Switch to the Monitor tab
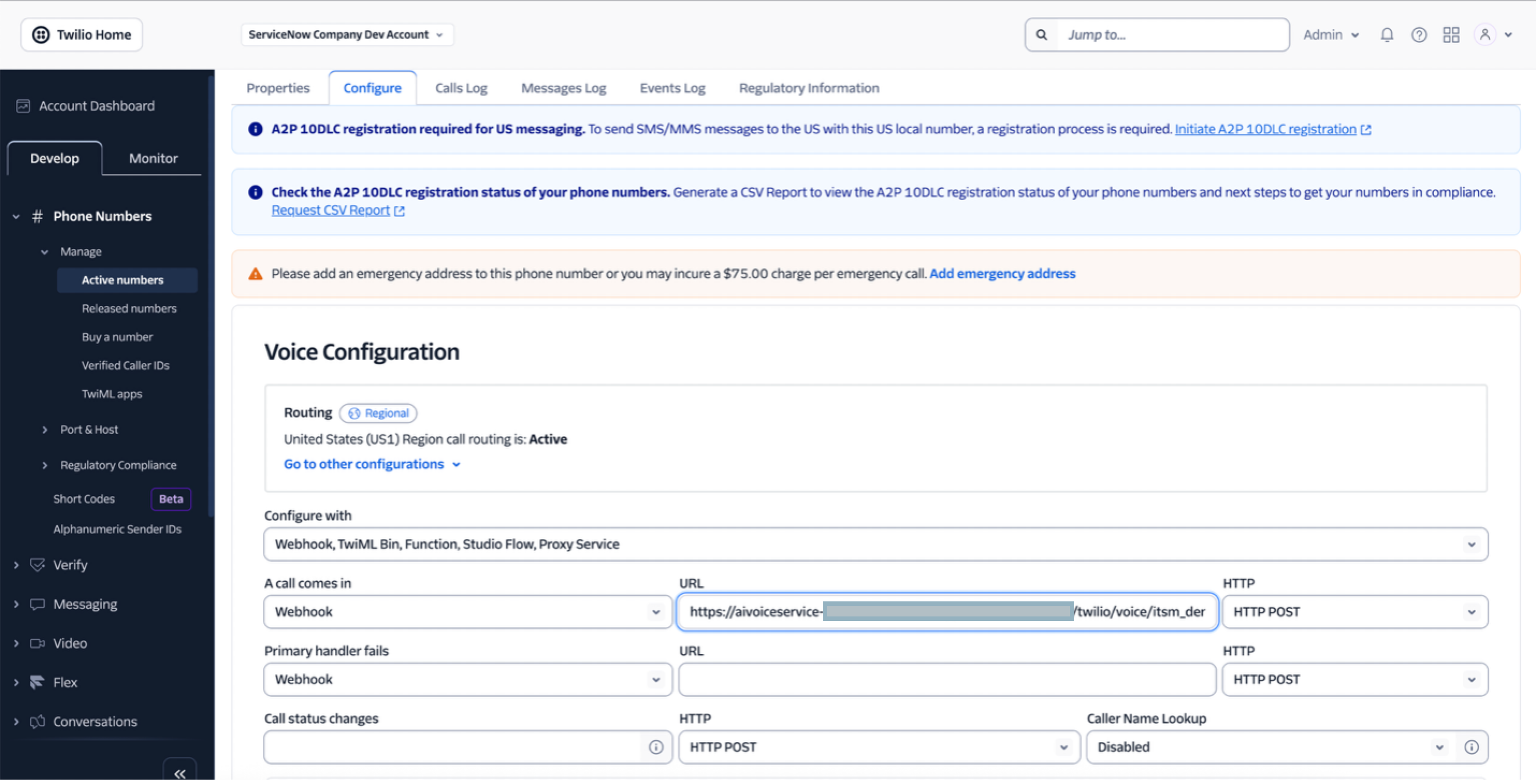The height and width of the screenshot is (784, 1536). [153, 159]
